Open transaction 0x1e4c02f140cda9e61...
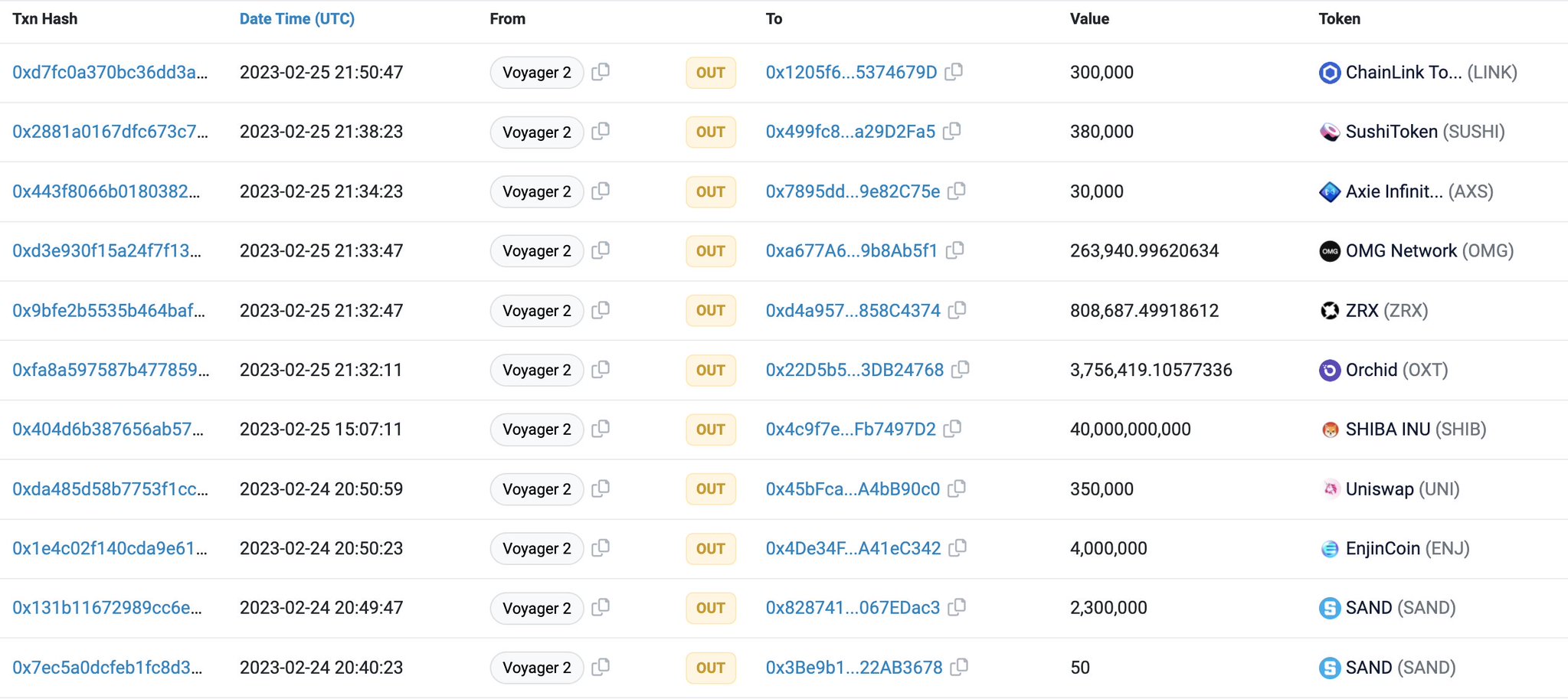The image size is (1568, 699). tap(110, 548)
